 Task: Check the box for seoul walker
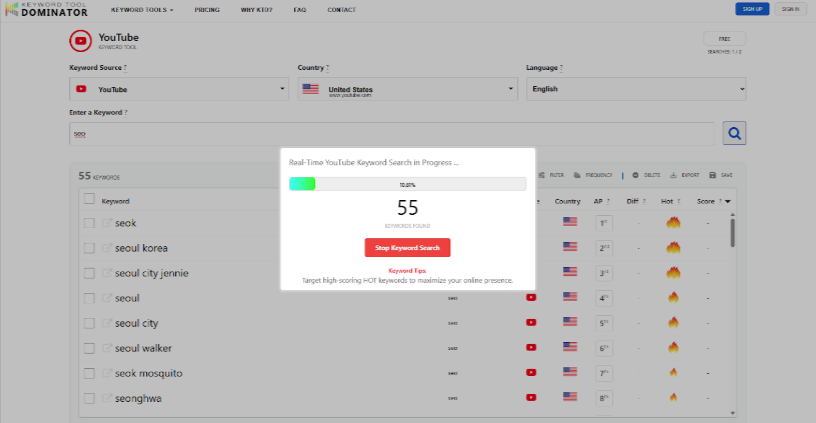(89, 348)
